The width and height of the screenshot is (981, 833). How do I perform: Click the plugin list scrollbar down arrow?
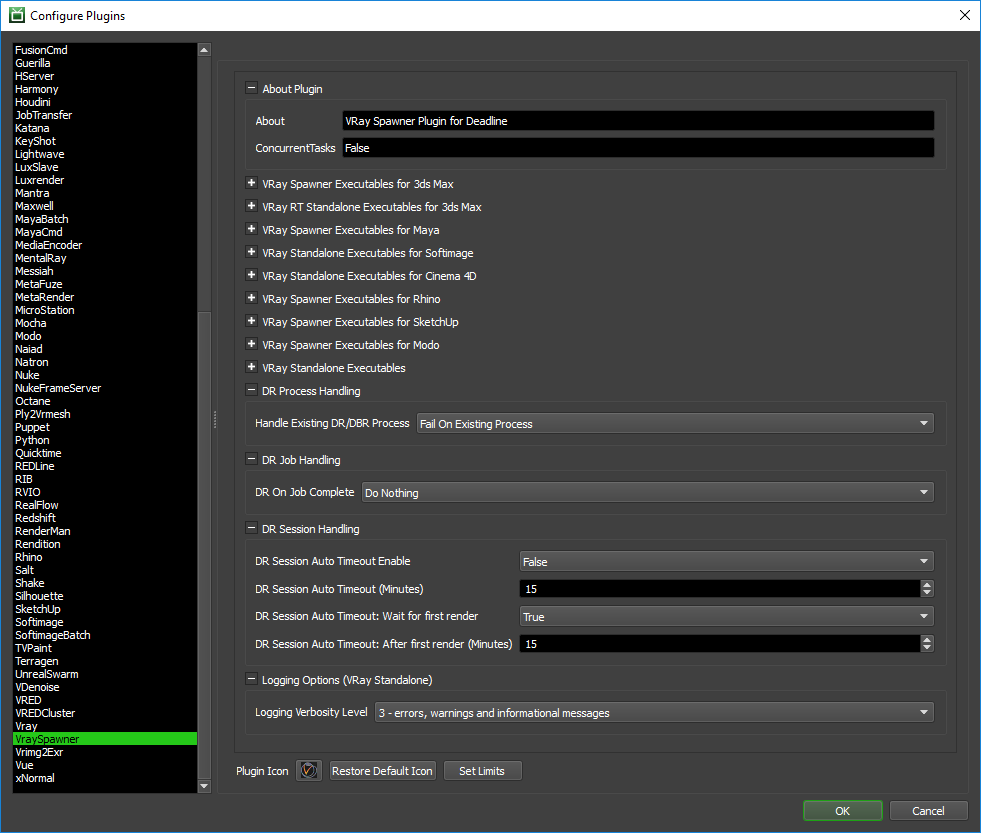(204, 786)
